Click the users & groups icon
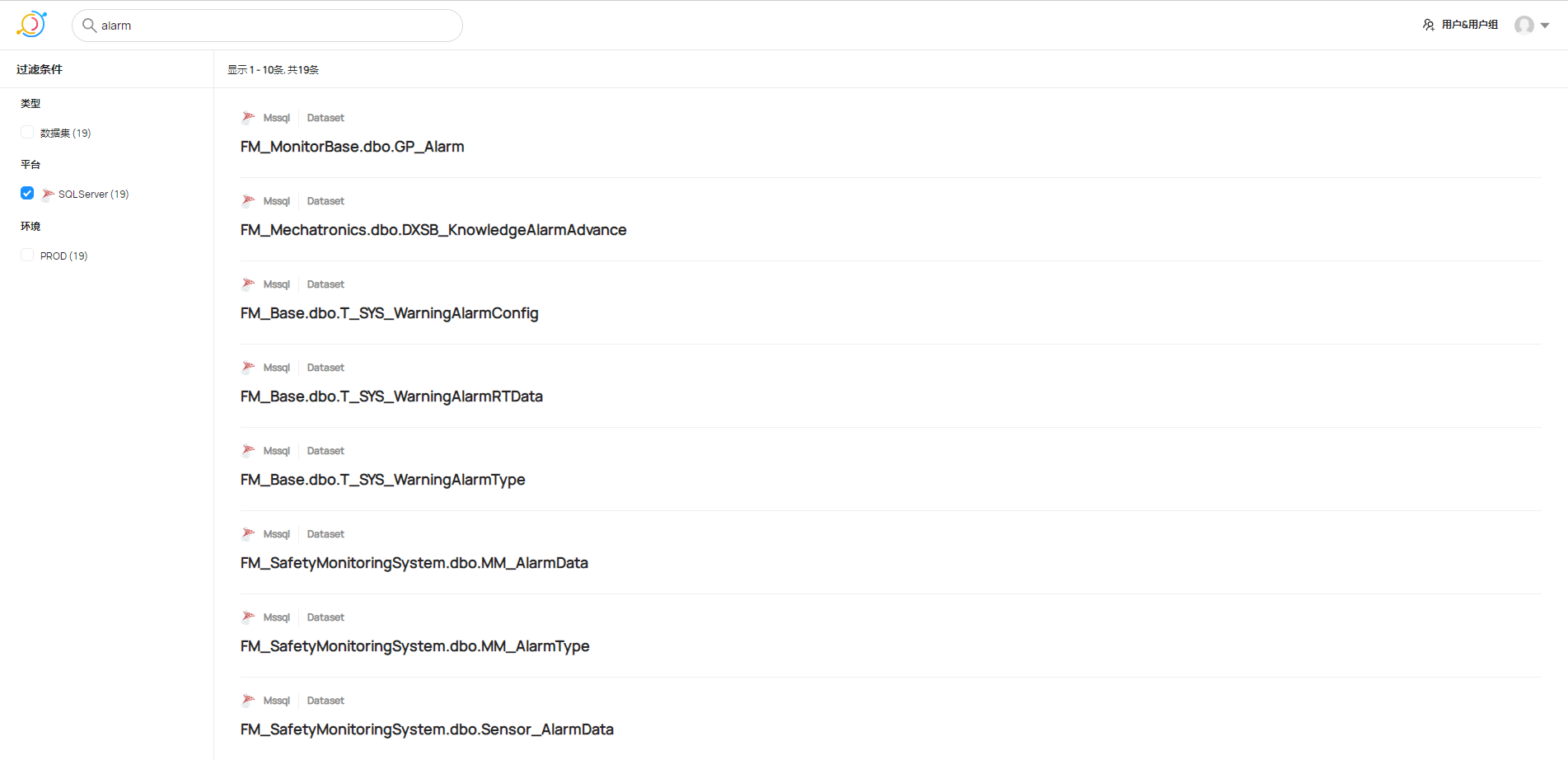The width and height of the screenshot is (1568, 760). tap(1429, 25)
